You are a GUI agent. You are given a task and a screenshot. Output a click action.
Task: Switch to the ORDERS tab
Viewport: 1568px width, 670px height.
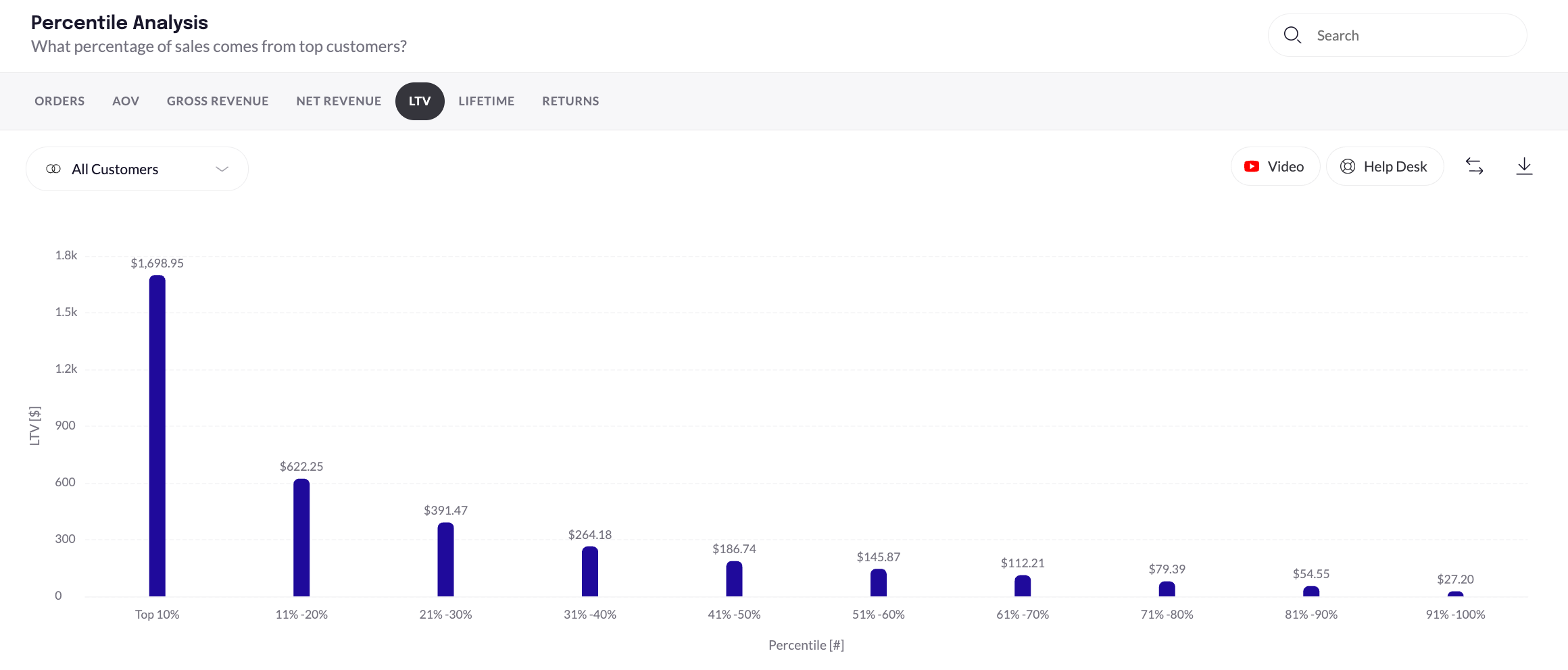pyautogui.click(x=59, y=101)
